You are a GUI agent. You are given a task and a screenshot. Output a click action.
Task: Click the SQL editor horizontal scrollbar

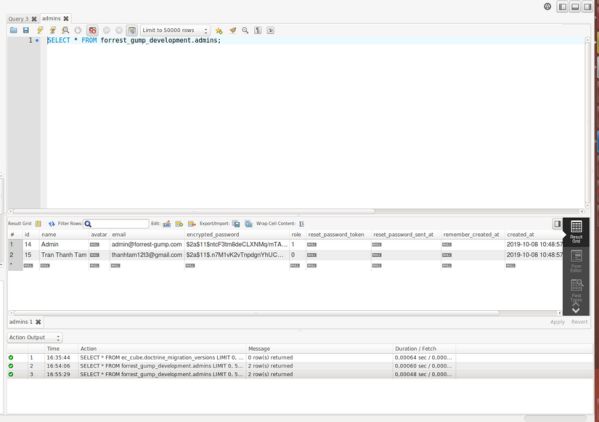[x=194, y=211]
